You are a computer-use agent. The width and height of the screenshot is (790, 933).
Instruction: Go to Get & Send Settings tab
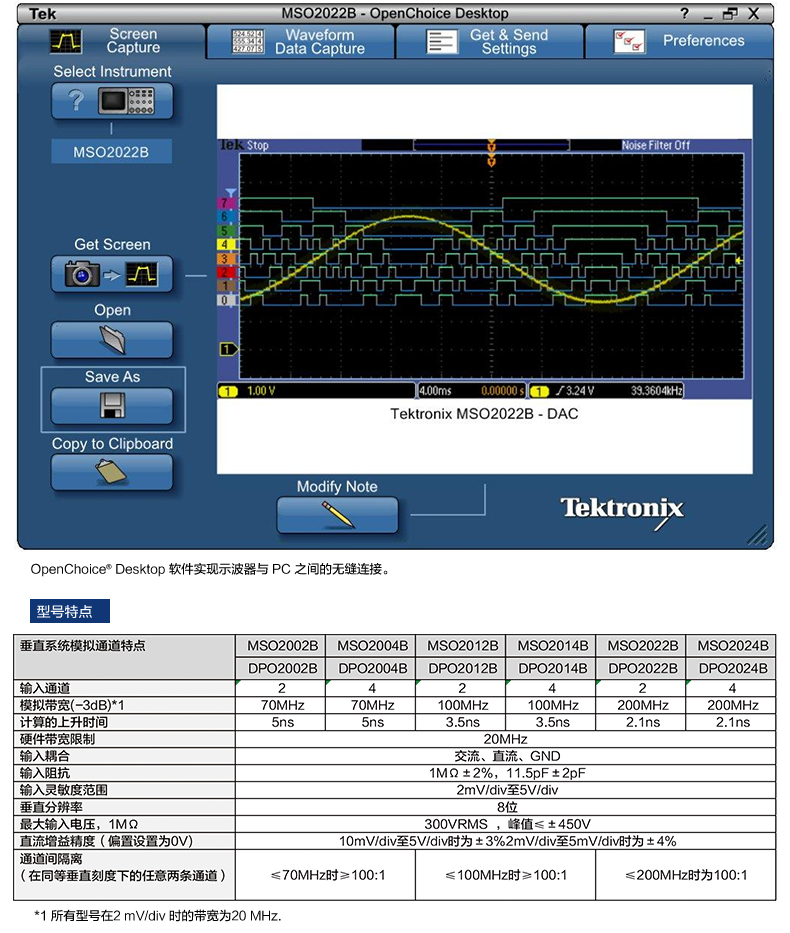coord(490,41)
